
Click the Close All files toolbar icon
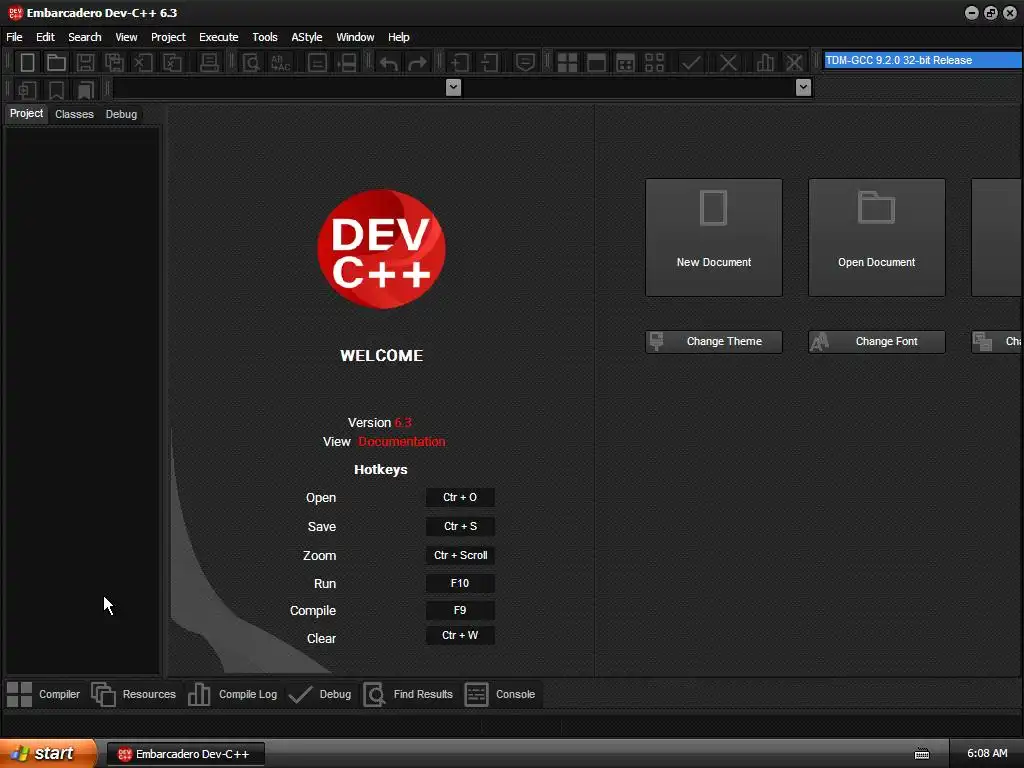[172, 63]
